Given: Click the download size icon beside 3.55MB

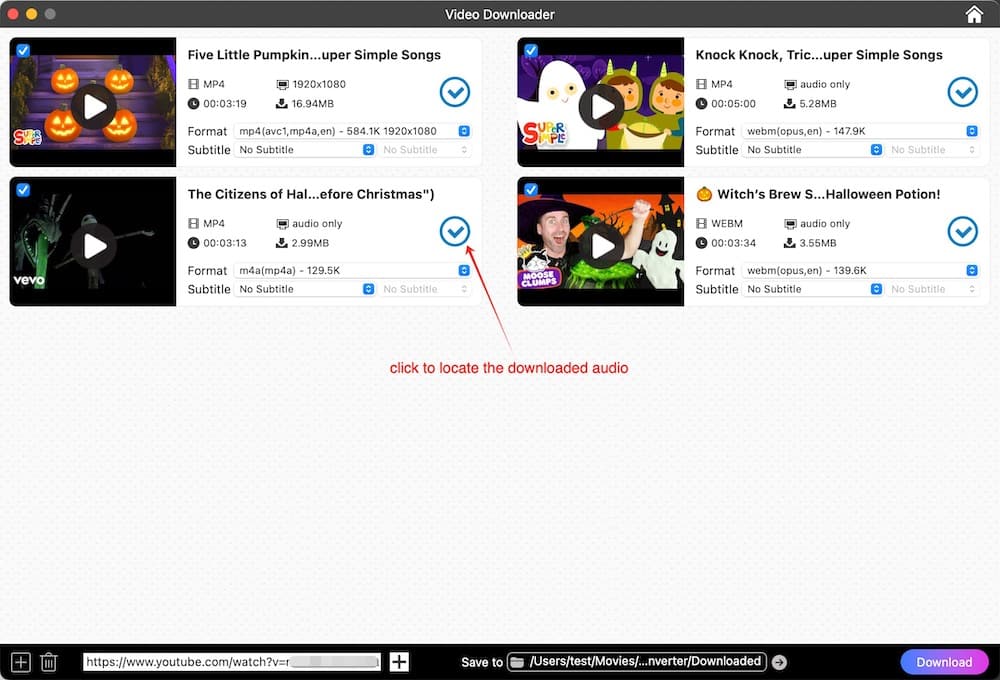Looking at the screenshot, I should pos(789,242).
